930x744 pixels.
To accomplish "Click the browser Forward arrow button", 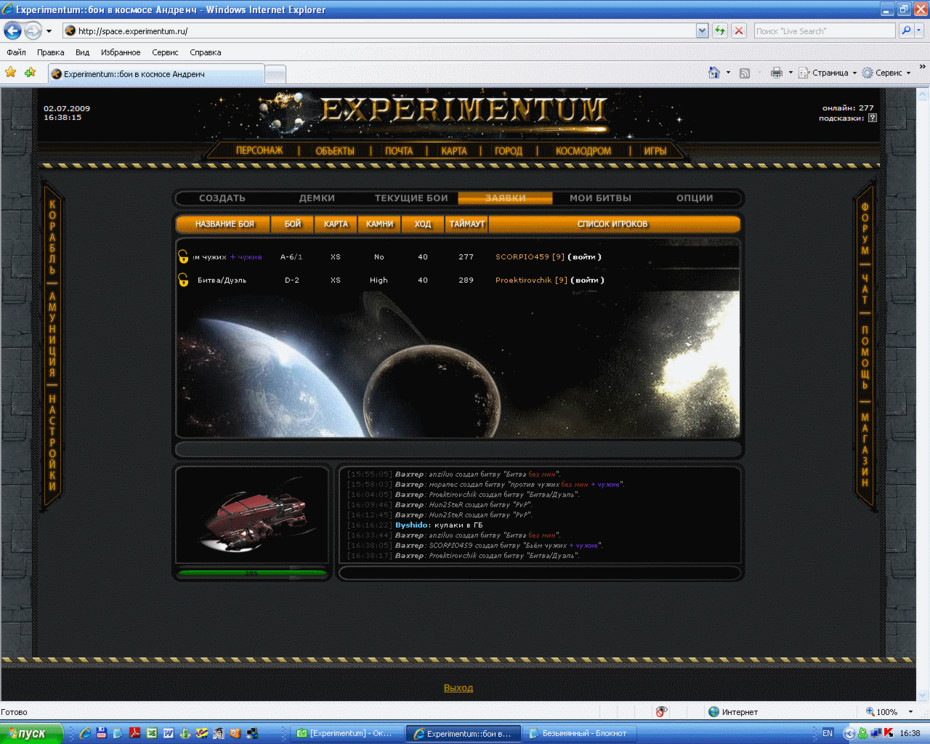I will [x=33, y=30].
